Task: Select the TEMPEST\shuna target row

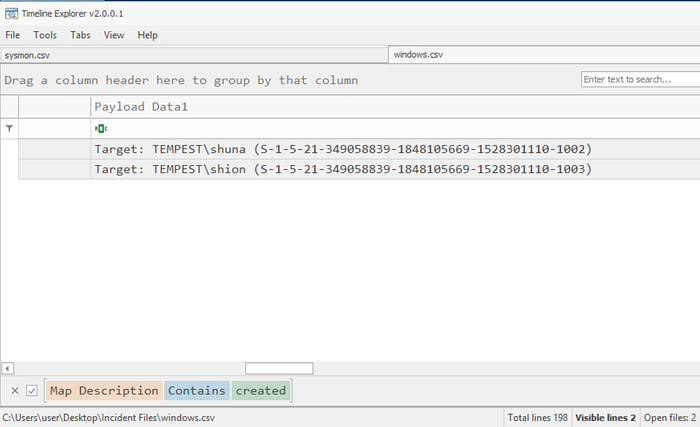Action: click(359, 149)
